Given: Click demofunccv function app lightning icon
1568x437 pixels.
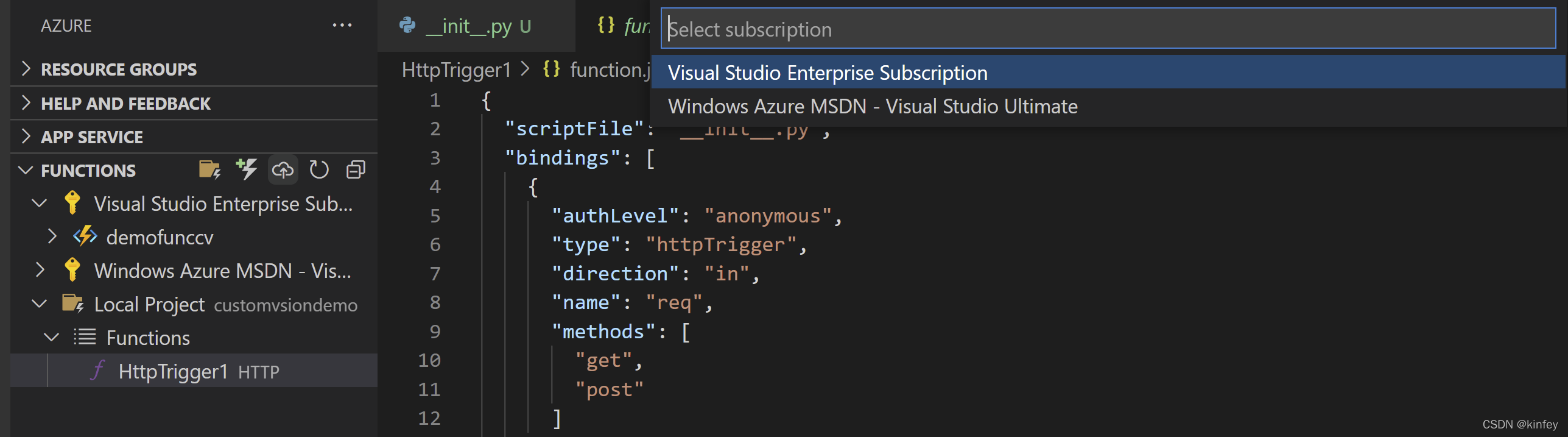Looking at the screenshot, I should 85,236.
